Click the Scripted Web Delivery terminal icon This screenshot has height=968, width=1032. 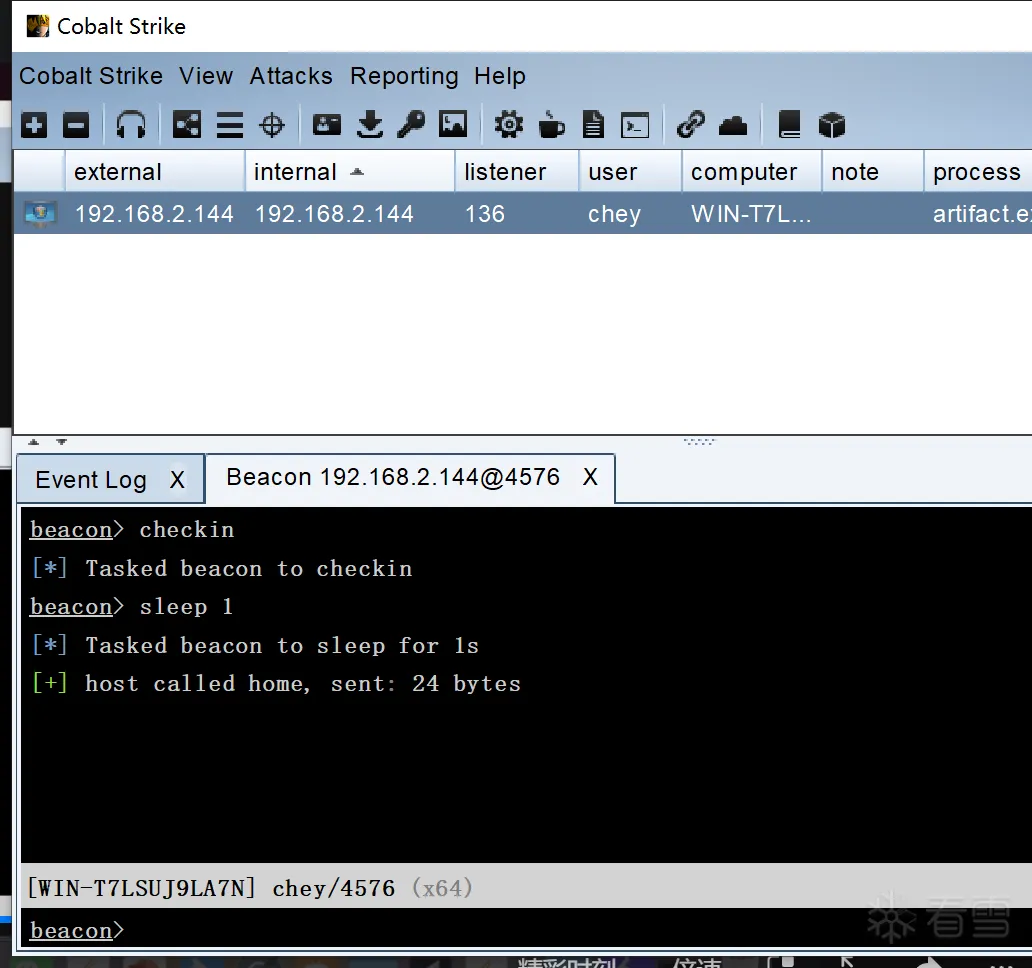(x=635, y=125)
